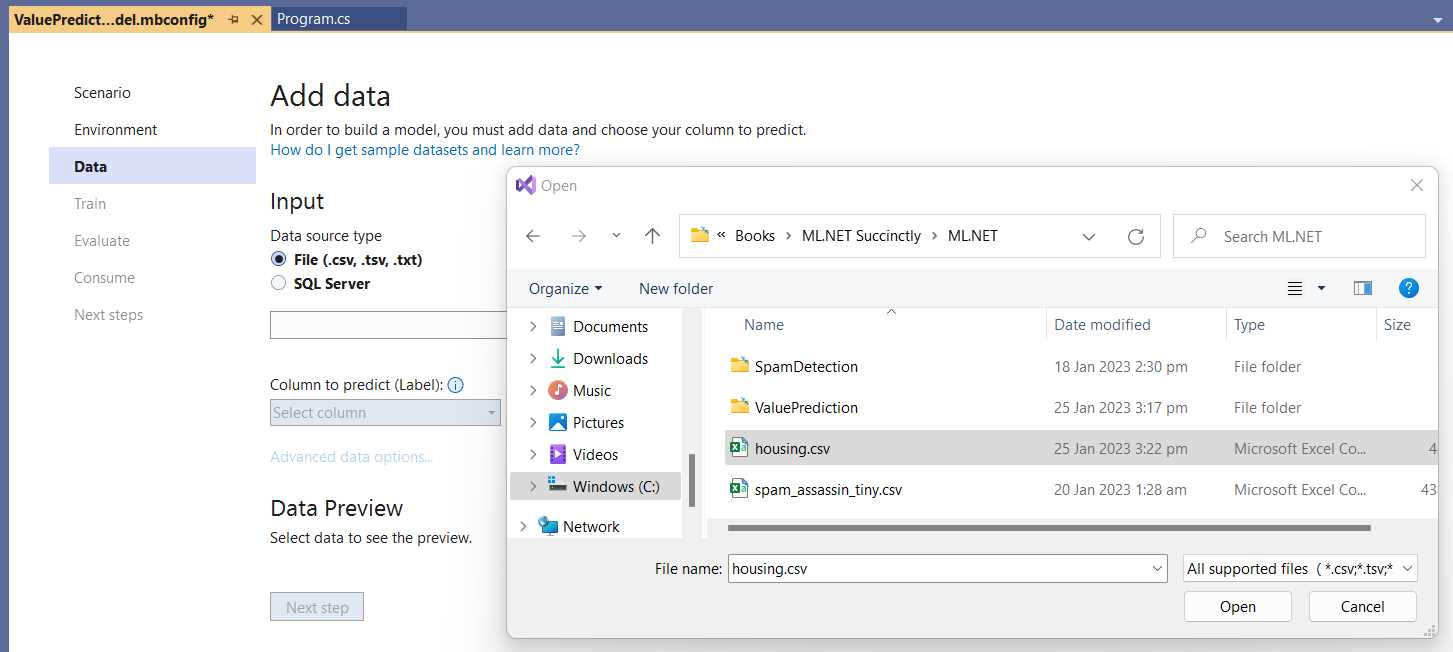Screen dimensions: 1453x652
Task: Create a New folder
Action: [x=676, y=288]
